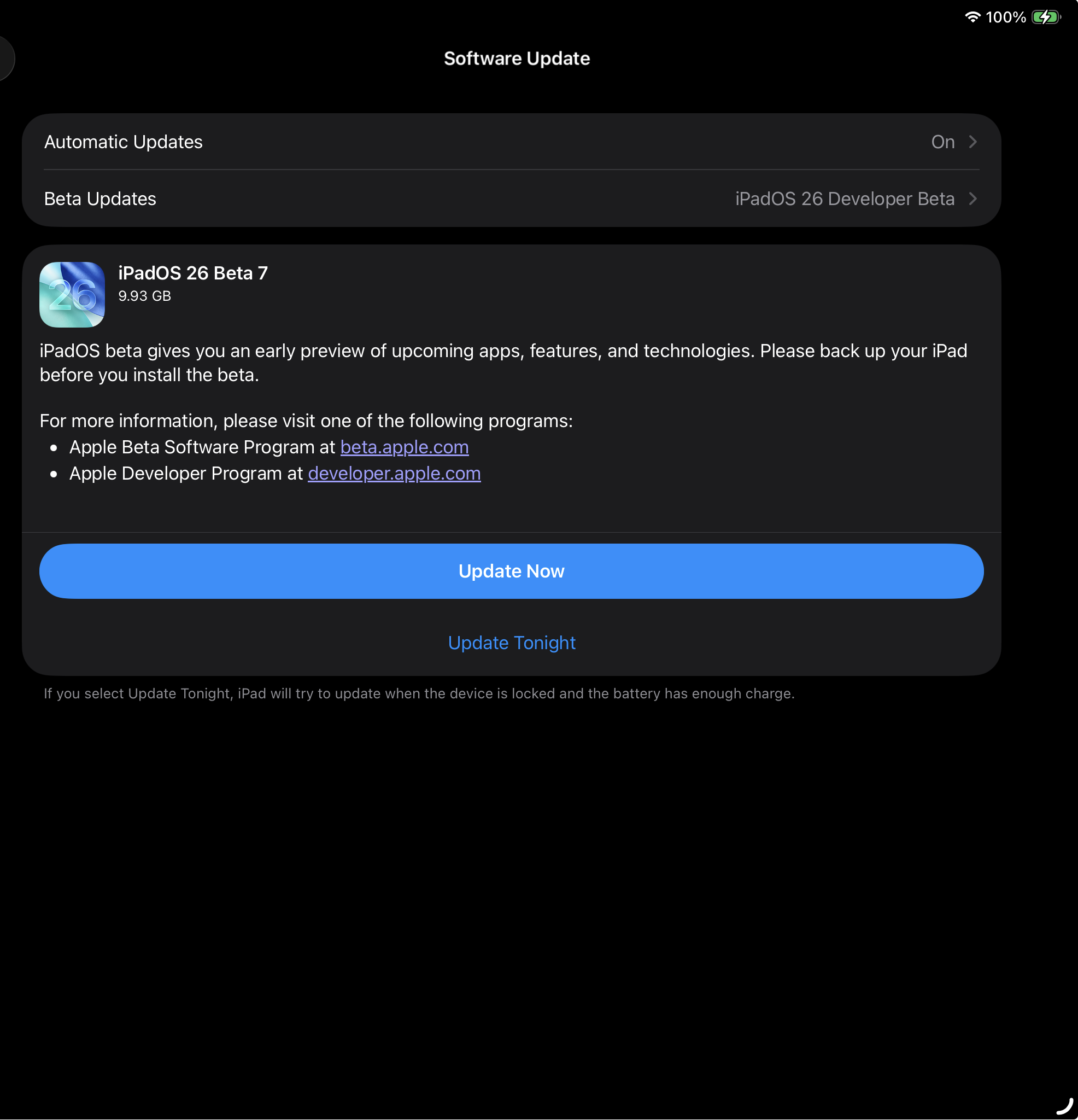The image size is (1078, 1120).
Task: Tap the 100% battery percentage indicator
Action: tap(1006, 17)
